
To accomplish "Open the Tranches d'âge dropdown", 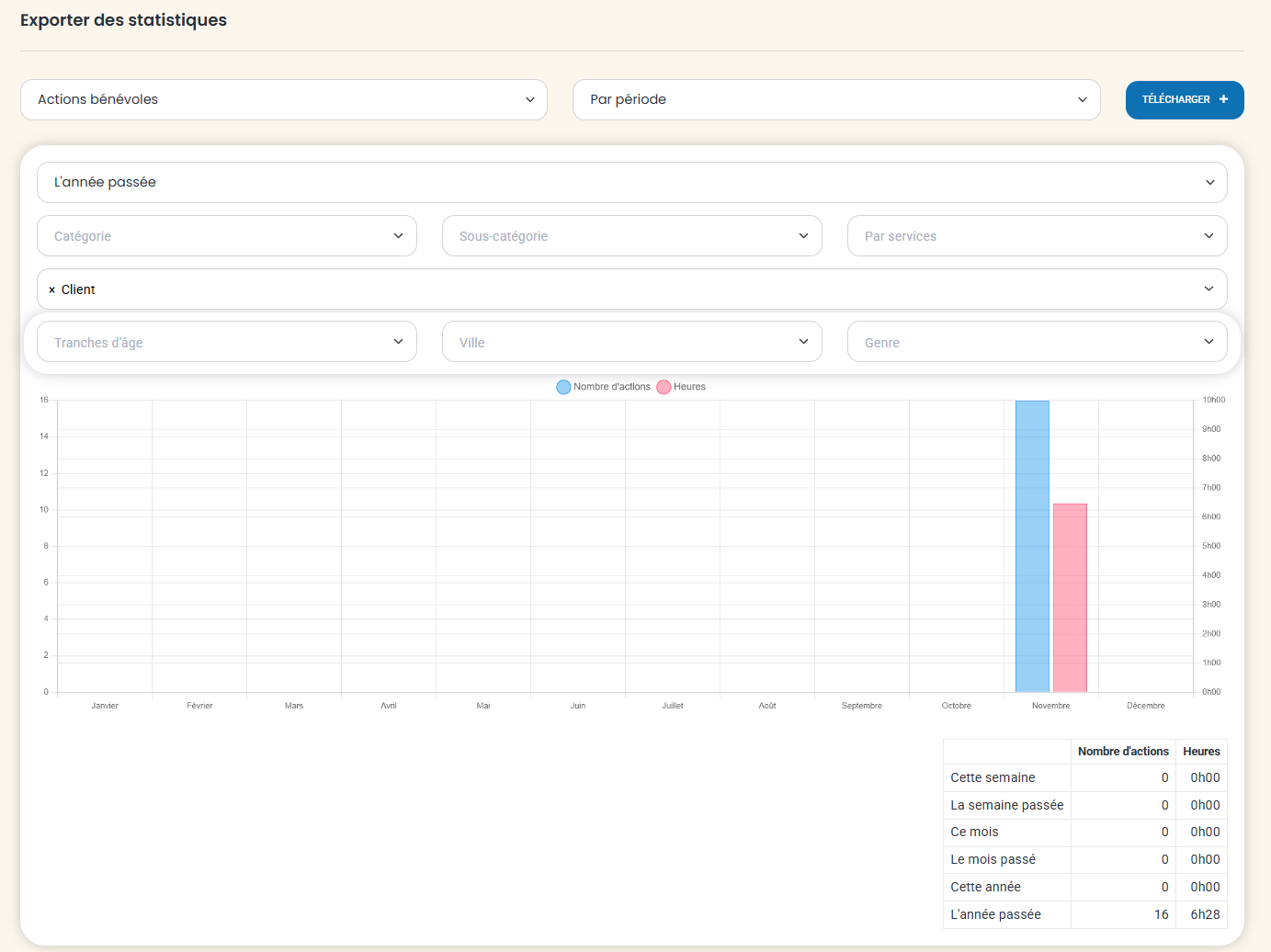I will point(226,342).
